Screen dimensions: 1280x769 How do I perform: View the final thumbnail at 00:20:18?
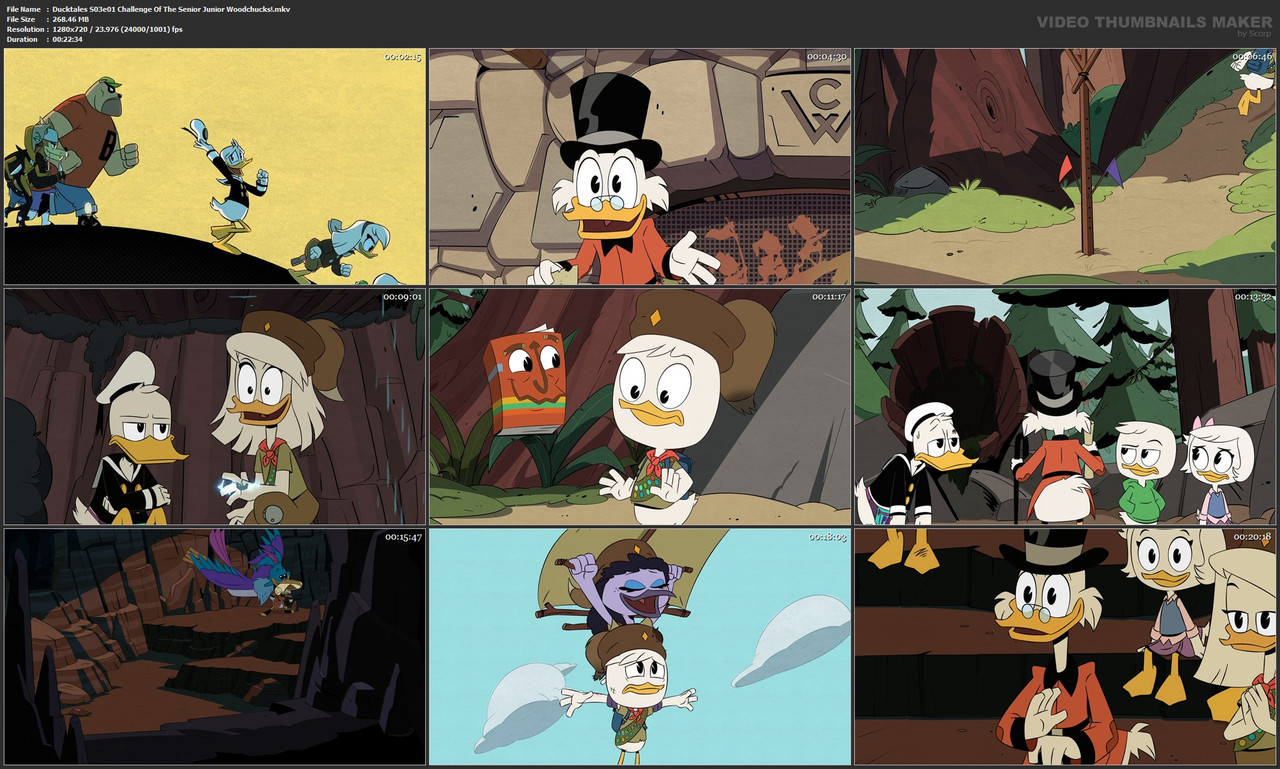pos(1066,650)
